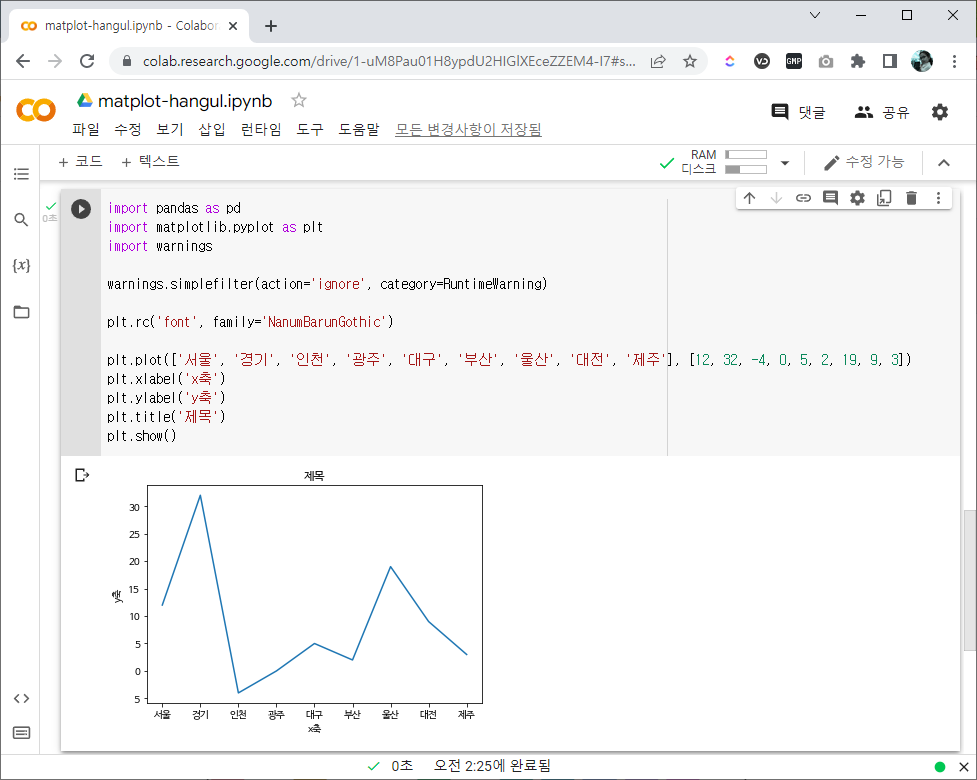Star the matplot-hangul.ipynb notebook
Screen dimensions: 977x780
click(299, 100)
